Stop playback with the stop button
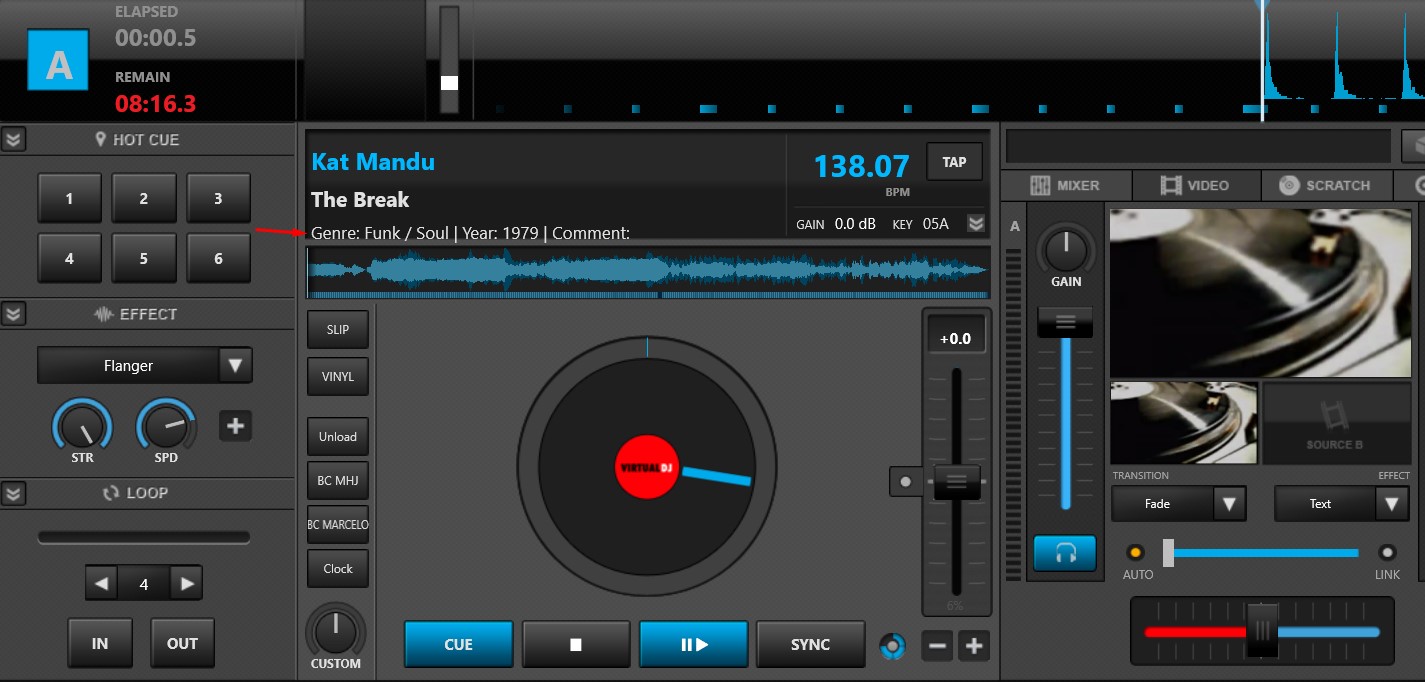This screenshot has width=1425, height=682. 576,644
